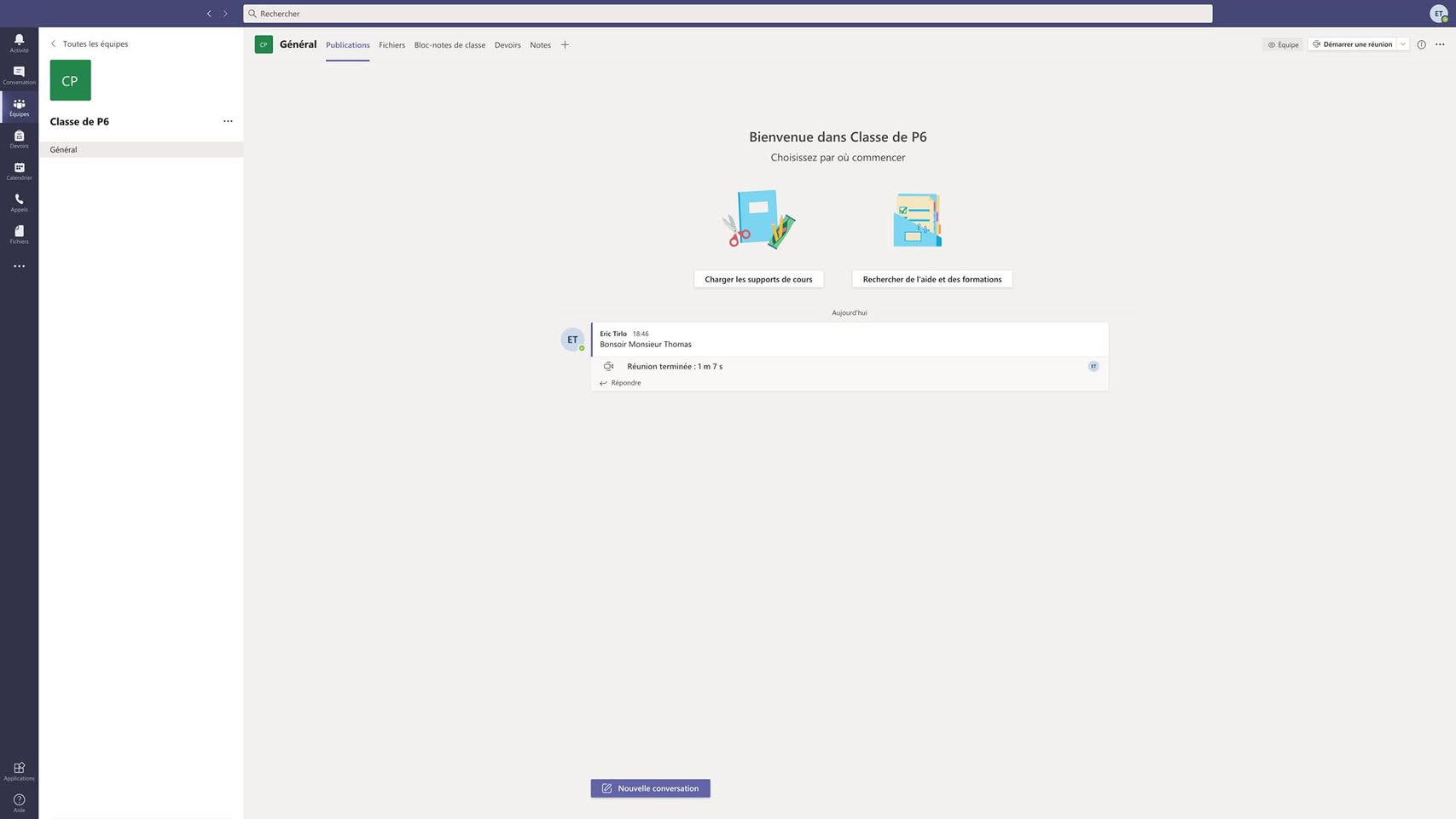This screenshot has width=1456, height=819.
Task: Click the ET profile avatar top right
Action: [1439, 14]
